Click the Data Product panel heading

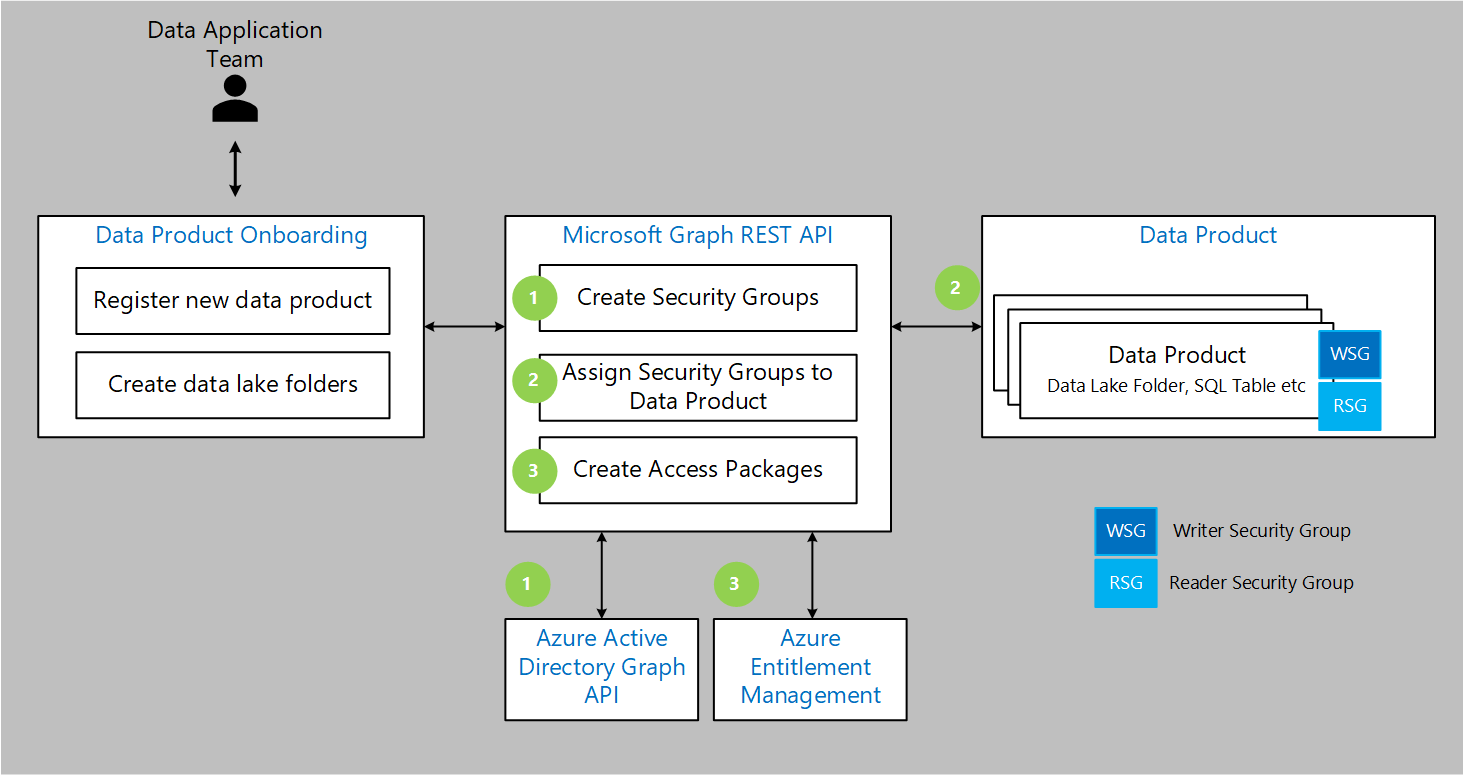1208,236
